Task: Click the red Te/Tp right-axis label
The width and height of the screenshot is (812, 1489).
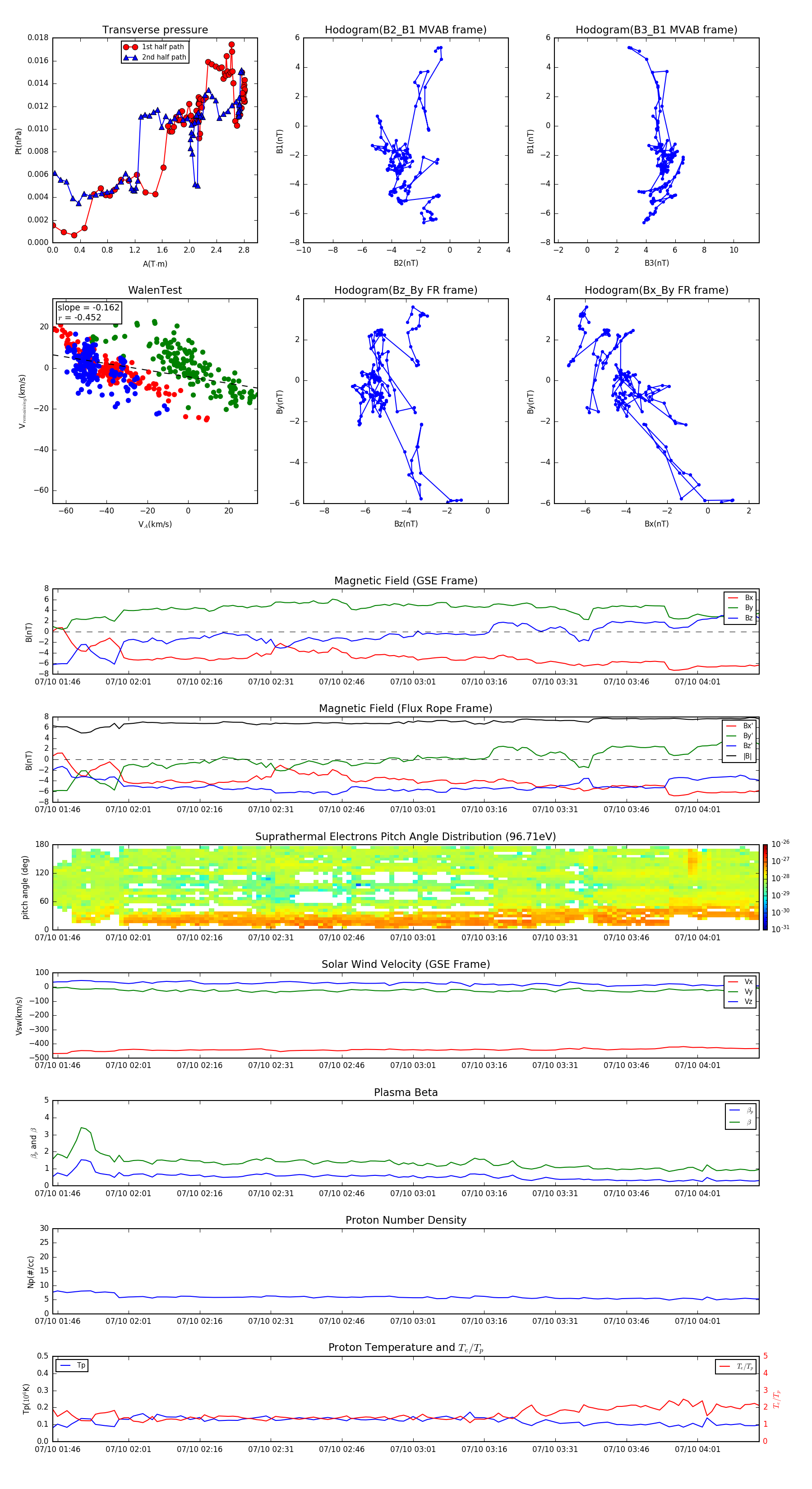Action: 777,1399
